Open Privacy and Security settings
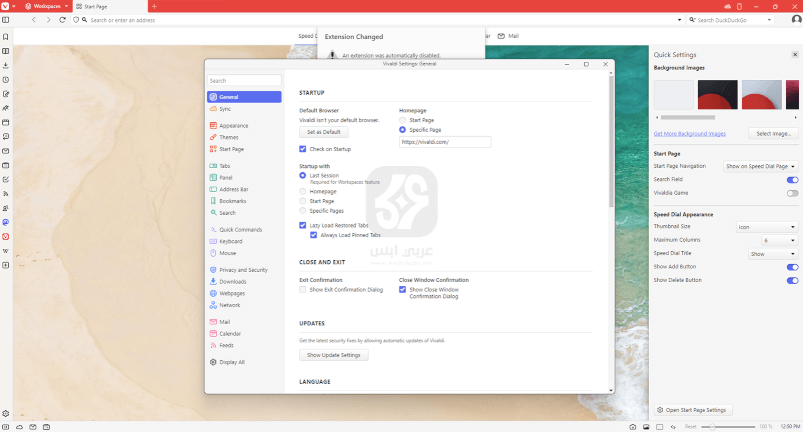The height and width of the screenshot is (432, 803). tap(243, 270)
